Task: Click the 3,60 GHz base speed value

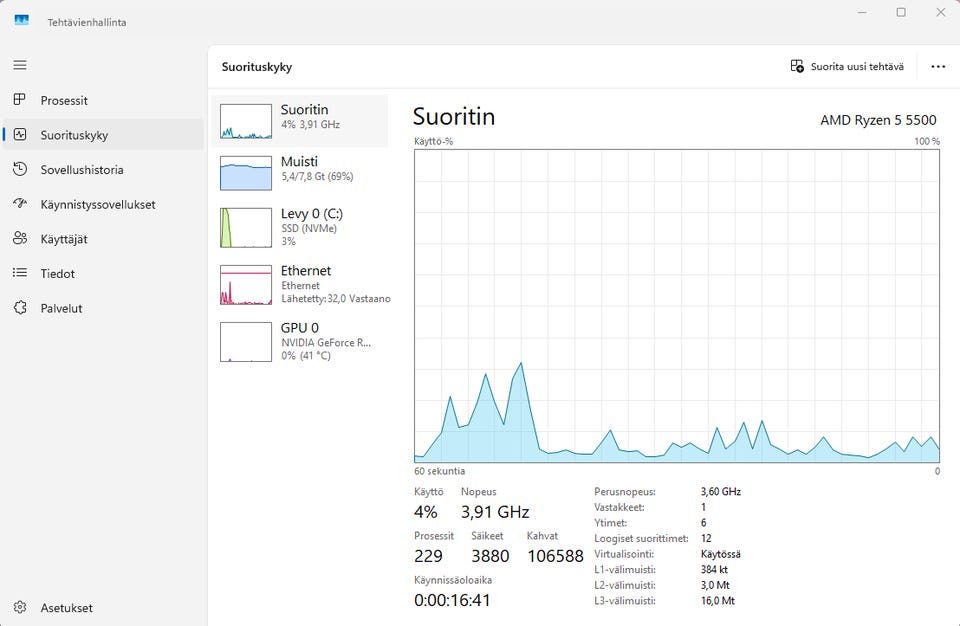Action: click(x=721, y=491)
